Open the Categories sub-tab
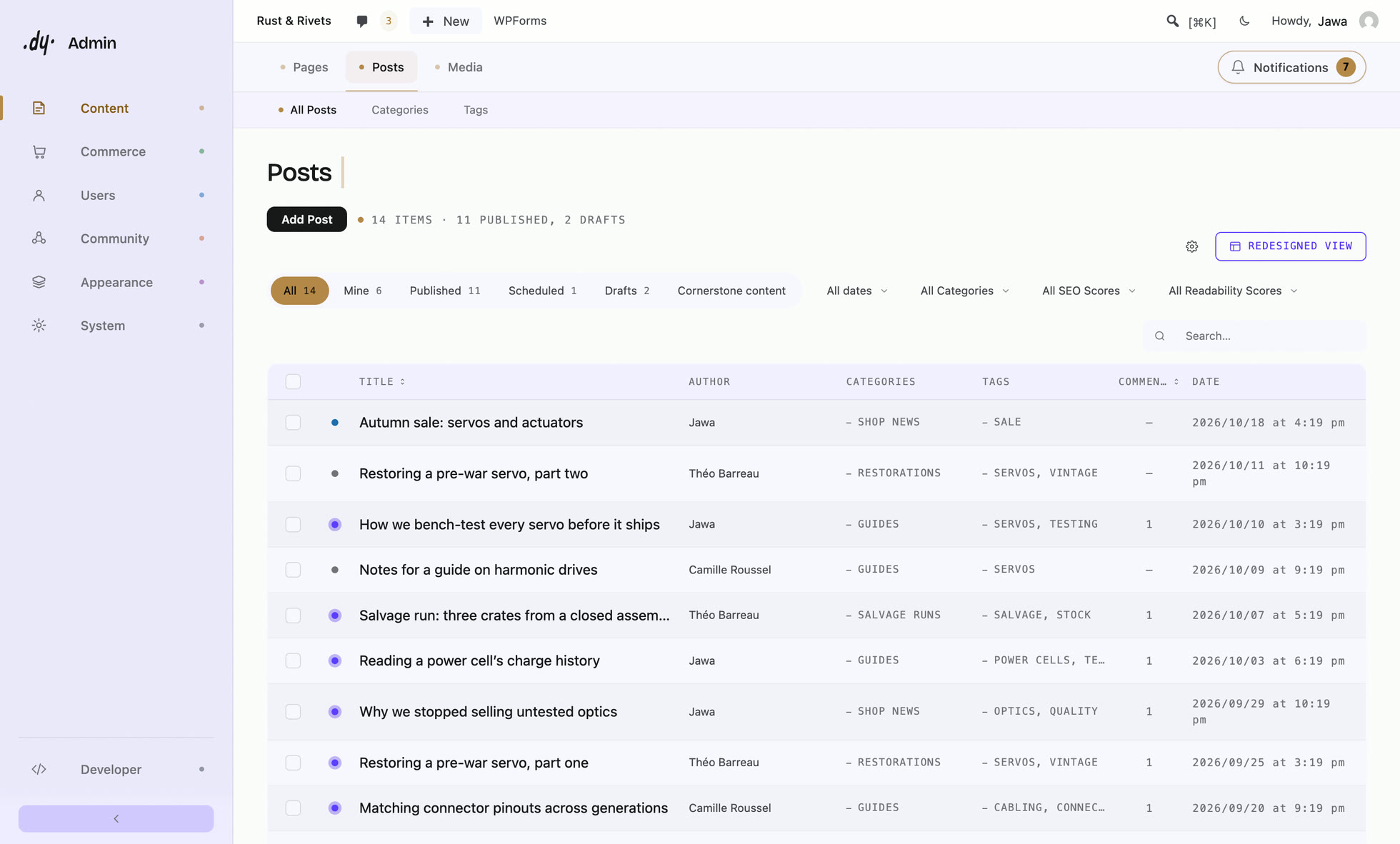Image resolution: width=1400 pixels, height=844 pixels. pos(399,110)
